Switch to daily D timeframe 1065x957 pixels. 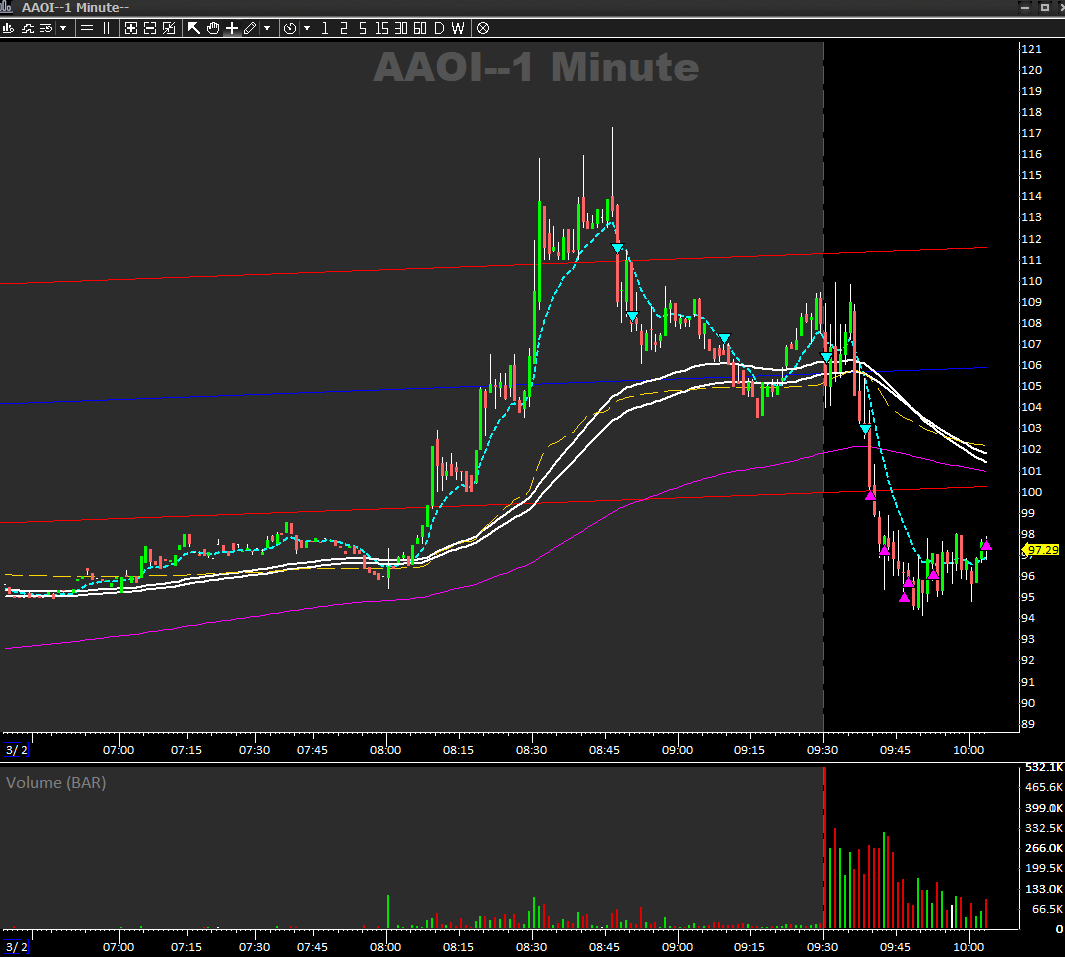click(439, 28)
